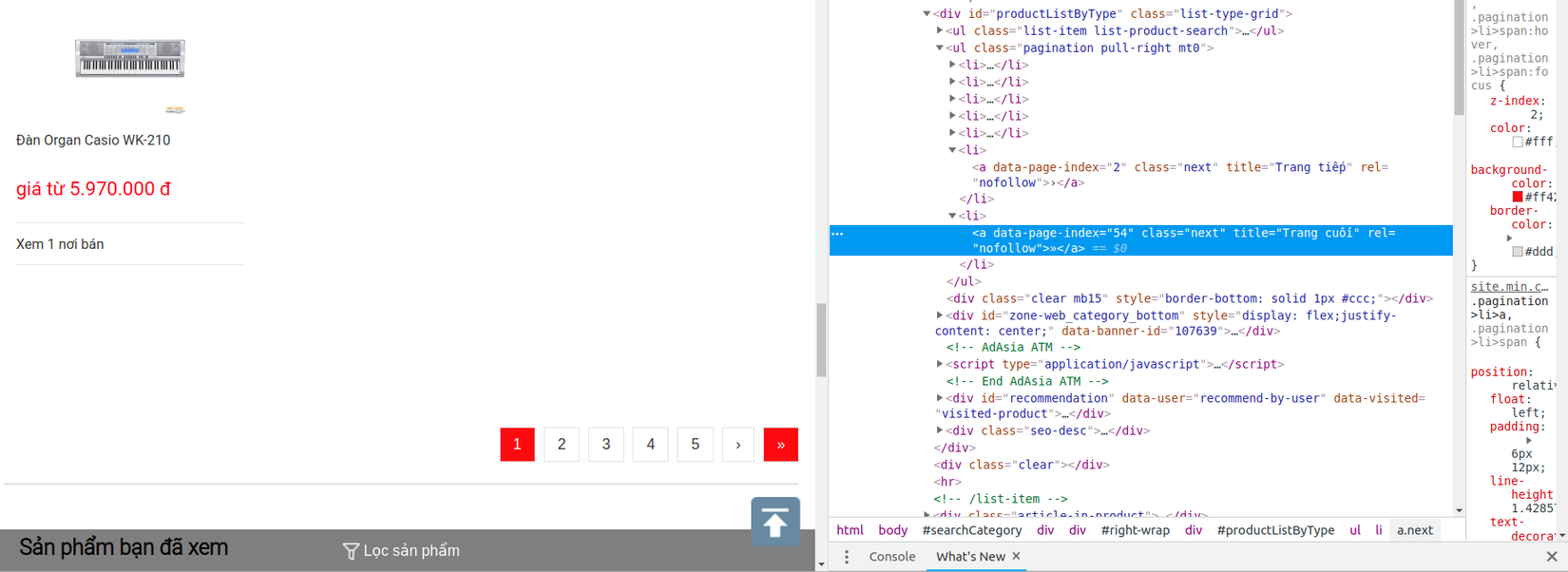The image size is (1568, 572).
Task: Close the What's New tab
Action: pos(1016,556)
